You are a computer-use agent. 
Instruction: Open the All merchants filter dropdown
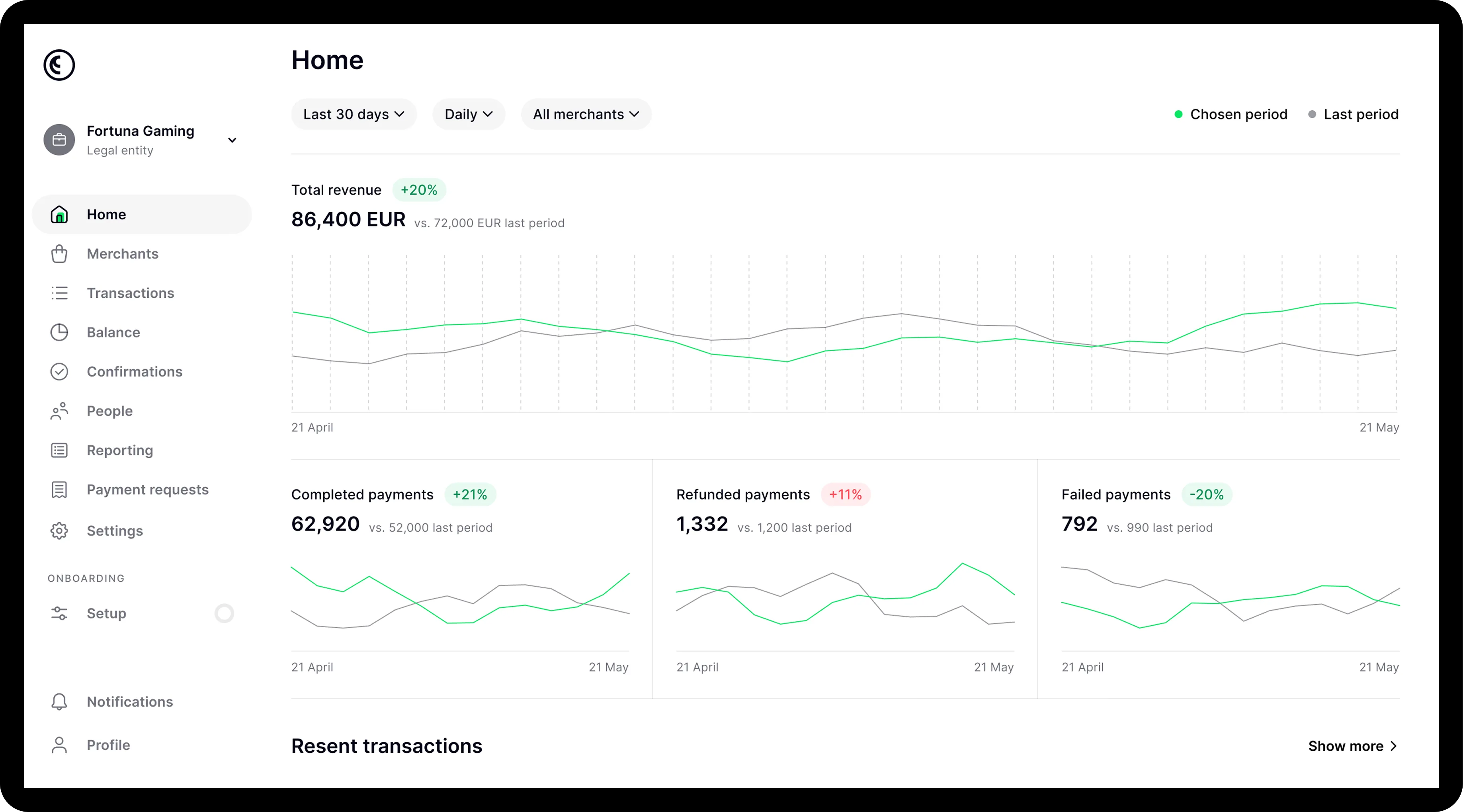coord(586,114)
